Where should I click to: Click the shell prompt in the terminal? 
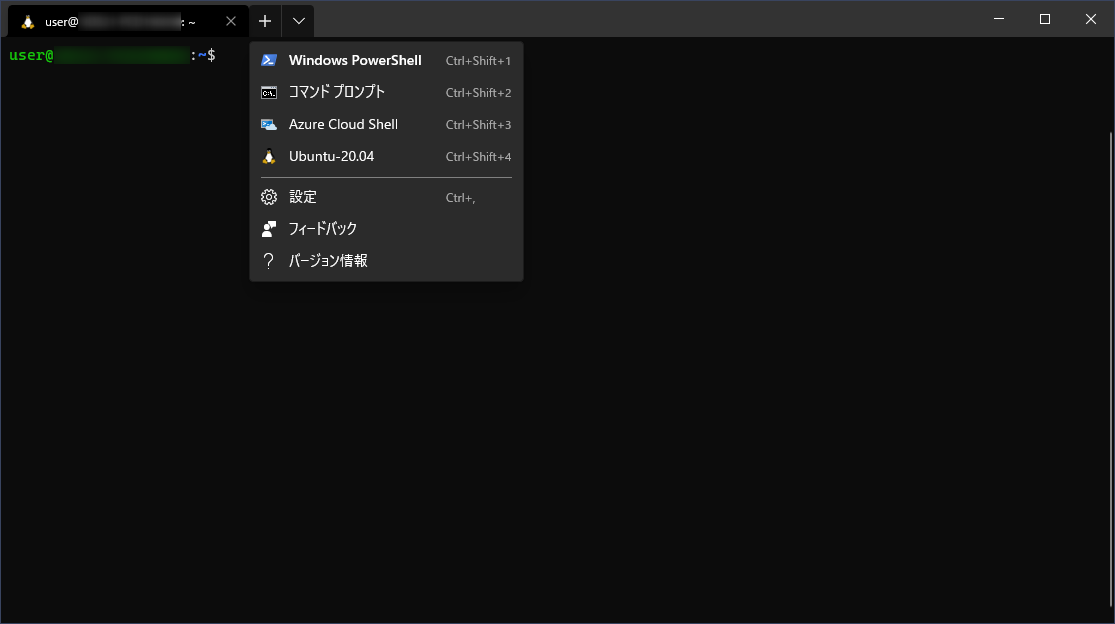coord(110,55)
